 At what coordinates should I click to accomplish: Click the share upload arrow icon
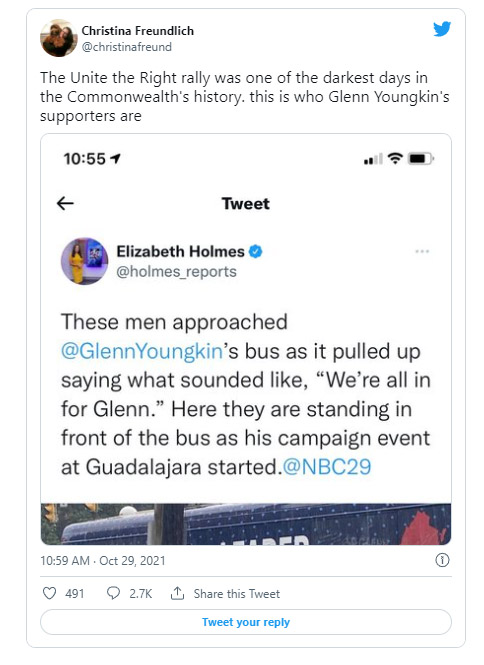[x=177, y=593]
